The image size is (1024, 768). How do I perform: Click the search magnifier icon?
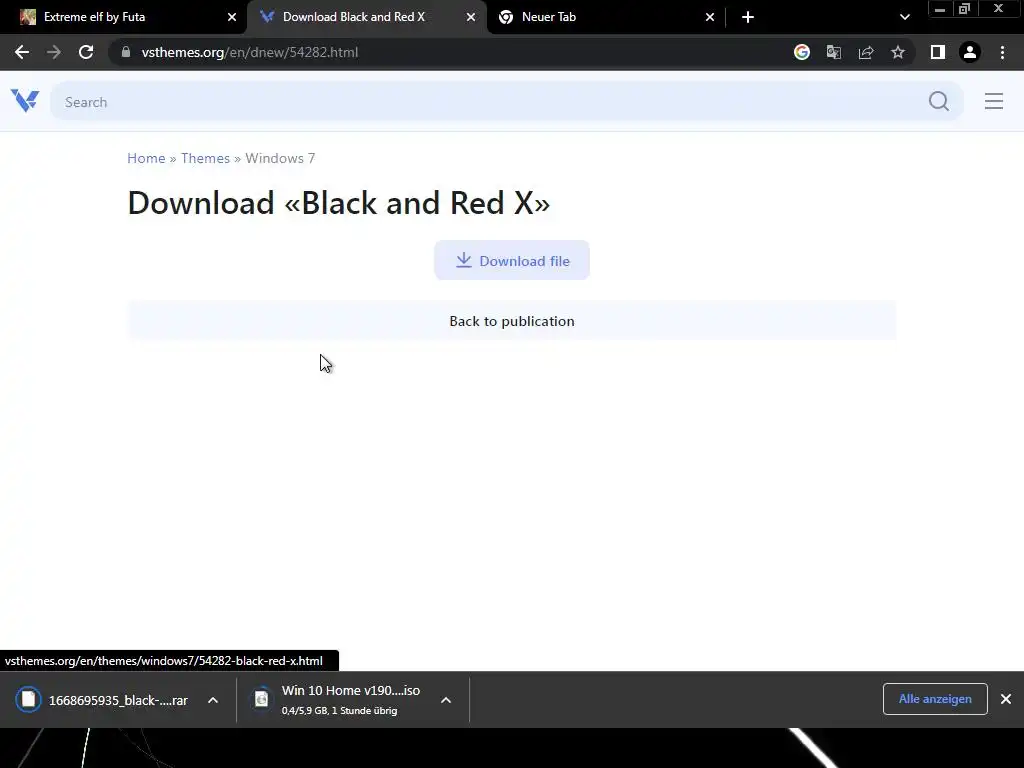[938, 101]
